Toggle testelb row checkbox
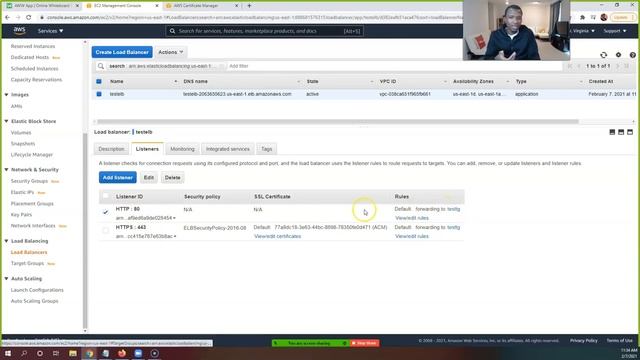Image resolution: width=640 pixels, height=360 pixels. click(x=99, y=94)
